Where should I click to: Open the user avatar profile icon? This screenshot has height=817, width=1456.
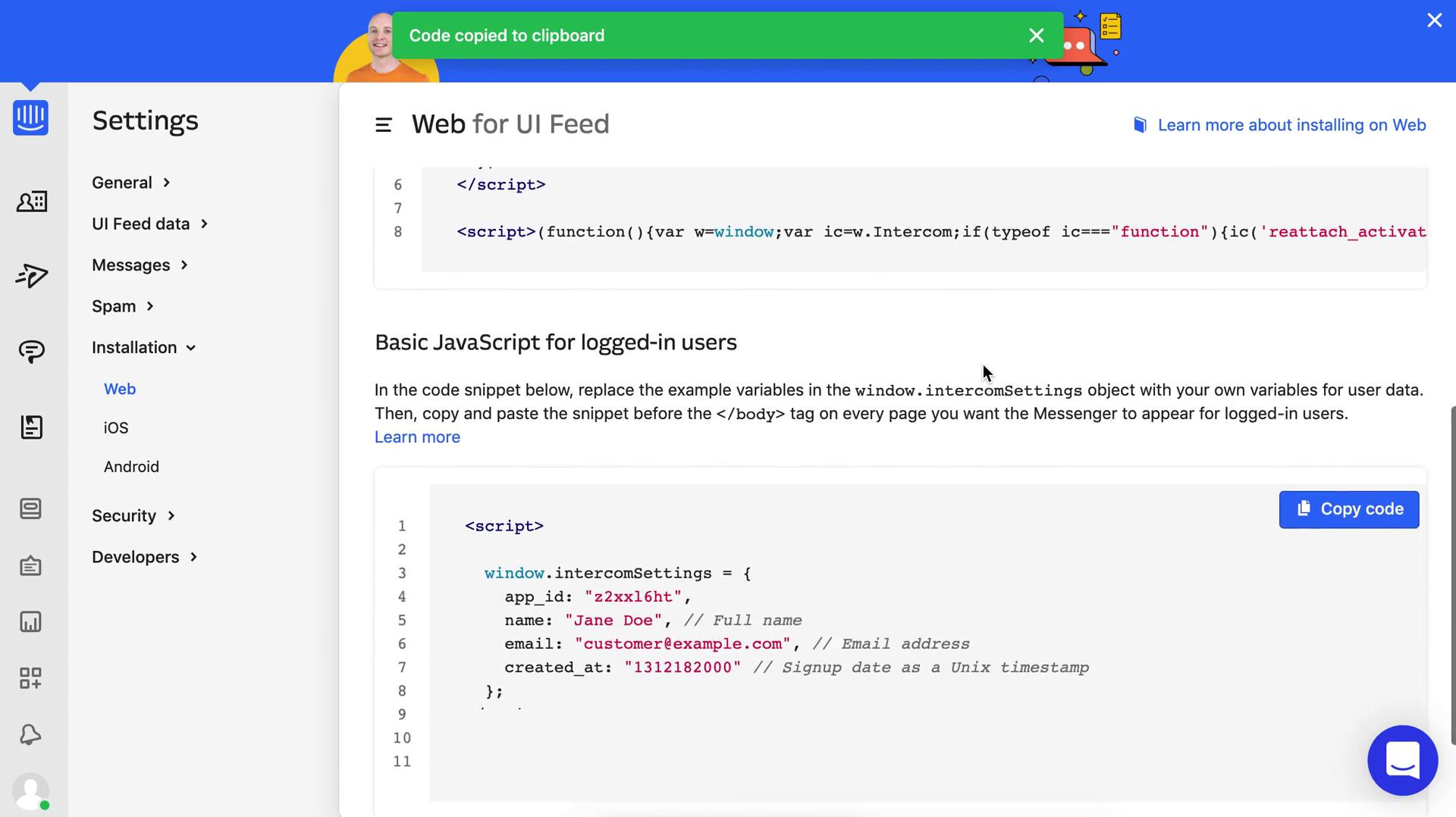(x=31, y=791)
